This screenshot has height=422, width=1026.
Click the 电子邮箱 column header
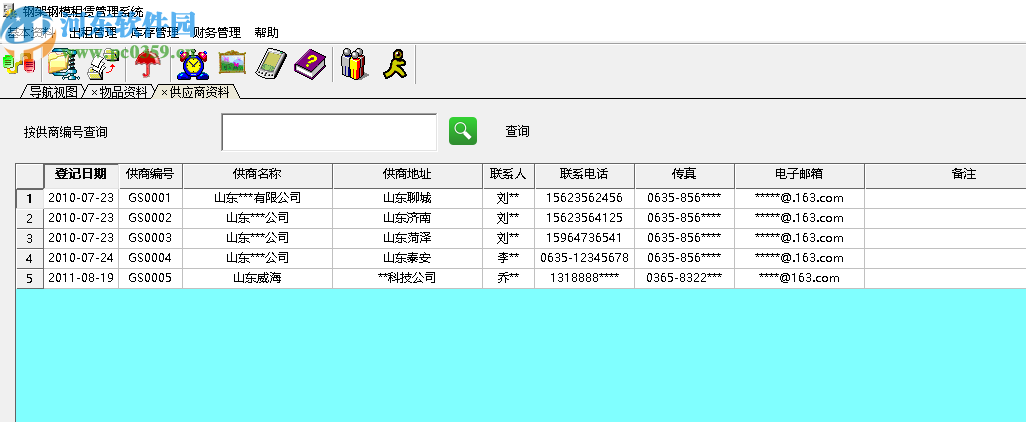[800, 174]
